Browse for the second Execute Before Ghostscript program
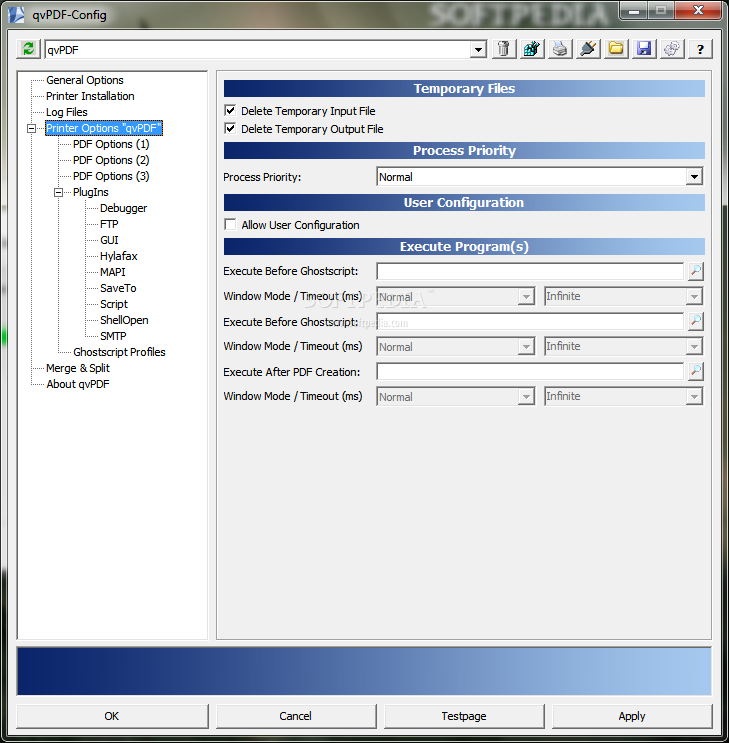729x743 pixels. pos(695,321)
